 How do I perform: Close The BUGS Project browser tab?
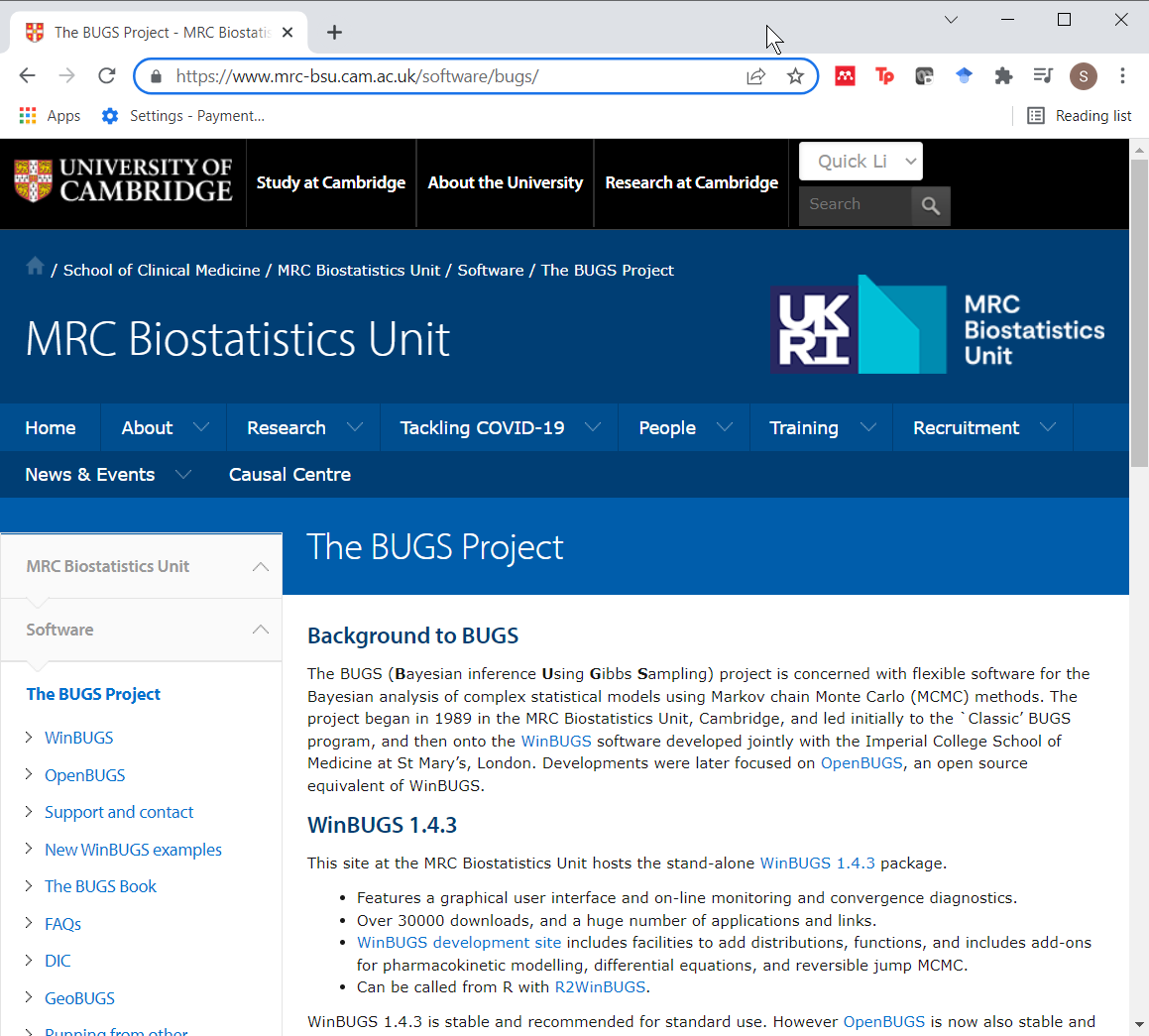coord(287,33)
